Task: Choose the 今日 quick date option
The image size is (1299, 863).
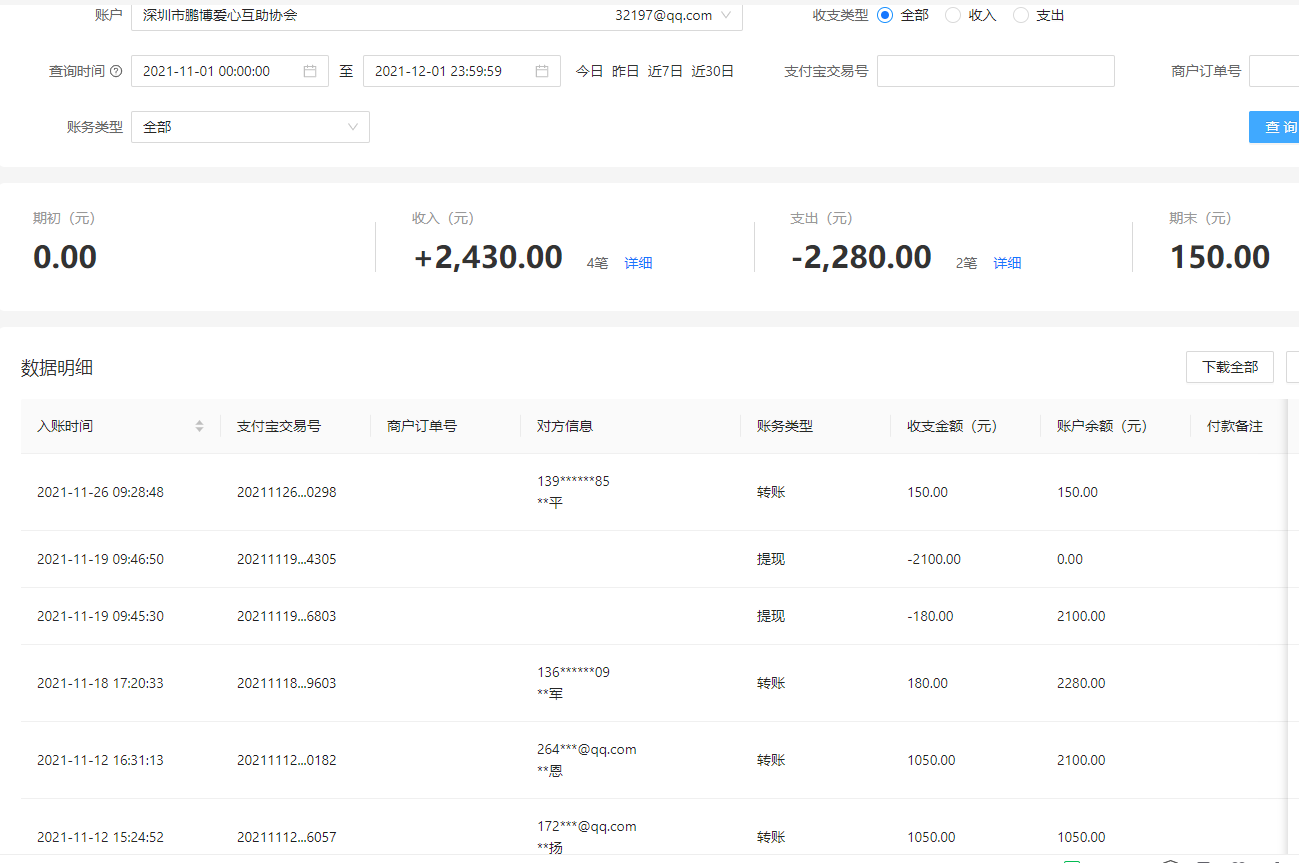Action: [x=589, y=71]
